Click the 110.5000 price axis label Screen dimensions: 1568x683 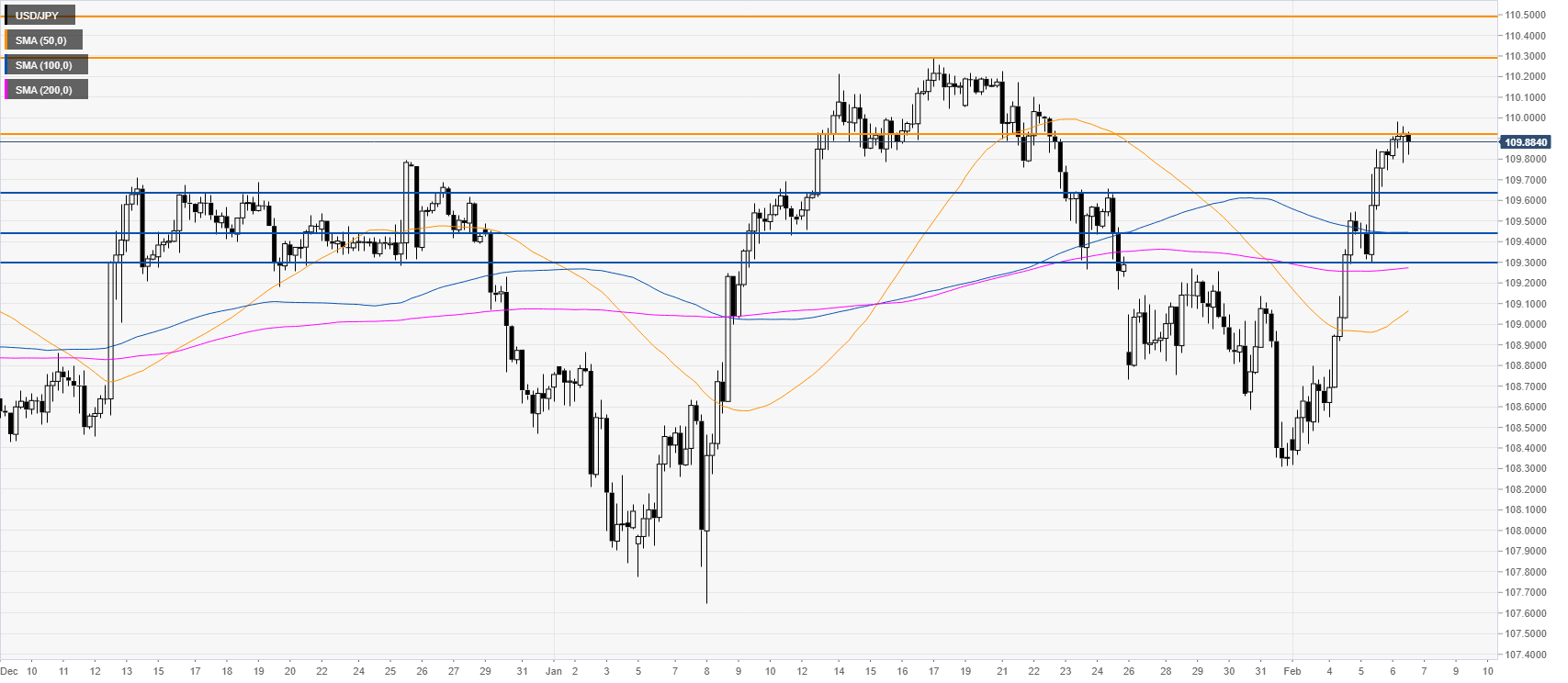pos(1525,16)
